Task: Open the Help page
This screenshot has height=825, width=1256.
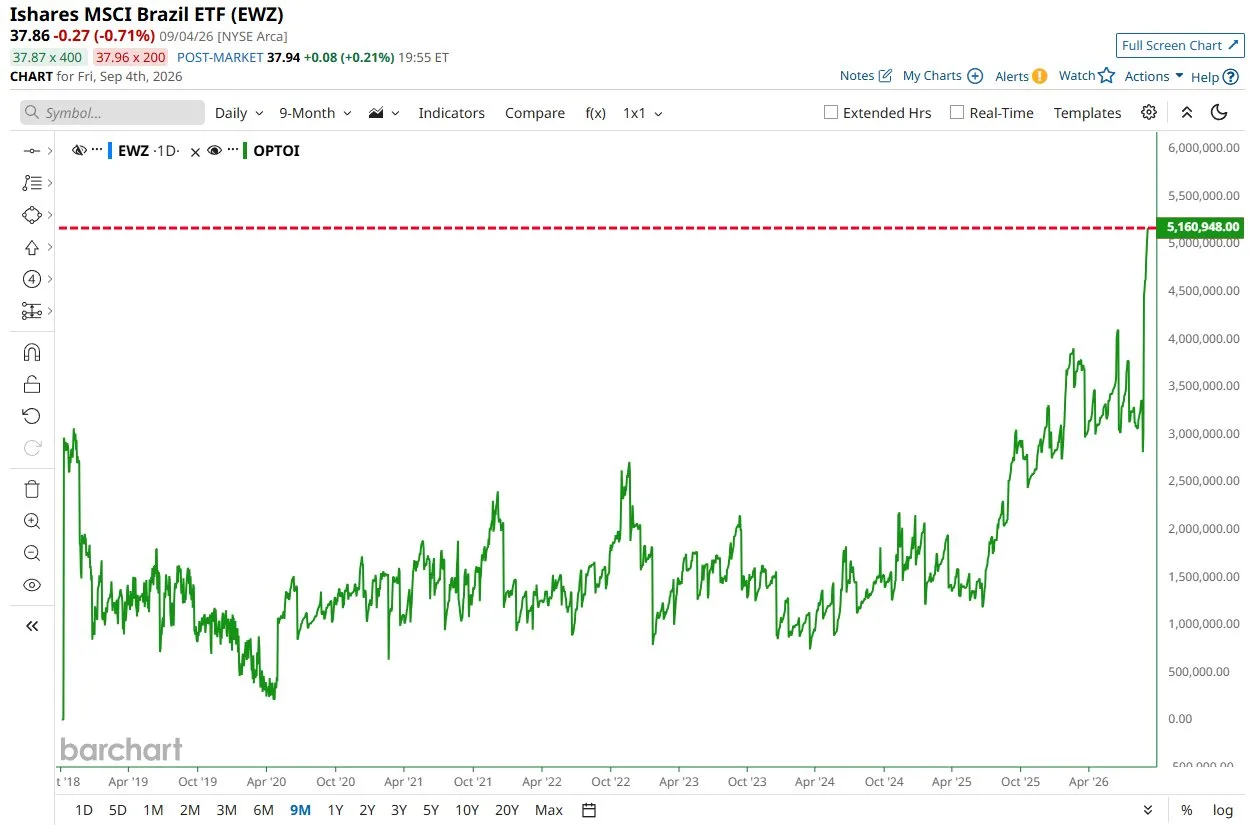Action: click(x=1215, y=77)
